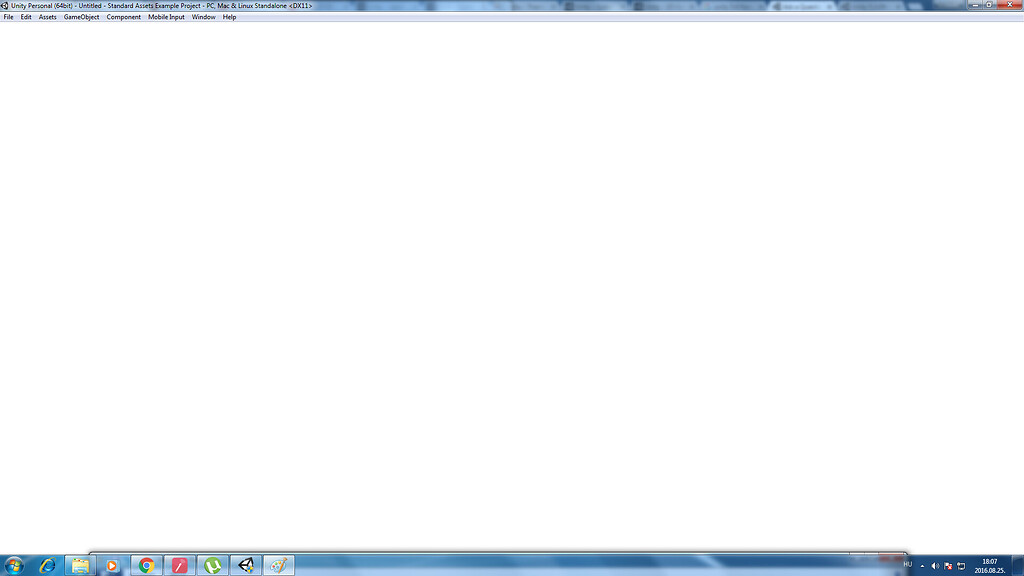Launch Google Chrome from the taskbar
This screenshot has height=576, width=1024.
point(146,566)
